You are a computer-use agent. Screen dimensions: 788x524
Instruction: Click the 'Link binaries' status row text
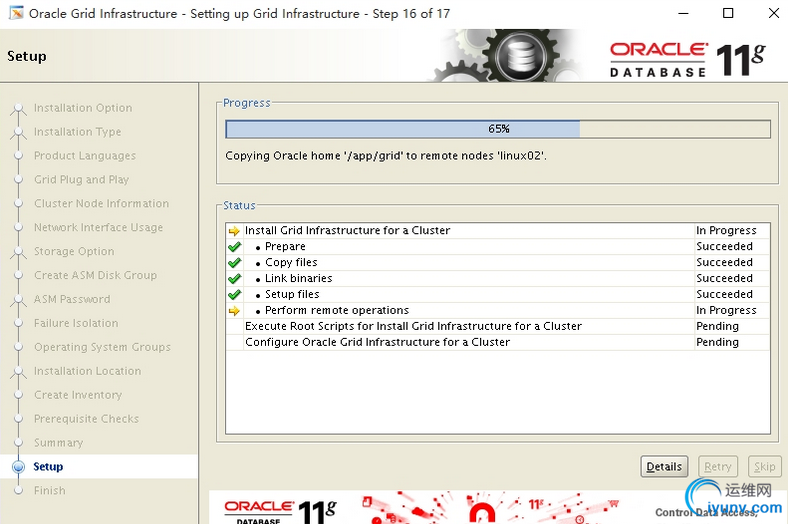click(x=299, y=278)
